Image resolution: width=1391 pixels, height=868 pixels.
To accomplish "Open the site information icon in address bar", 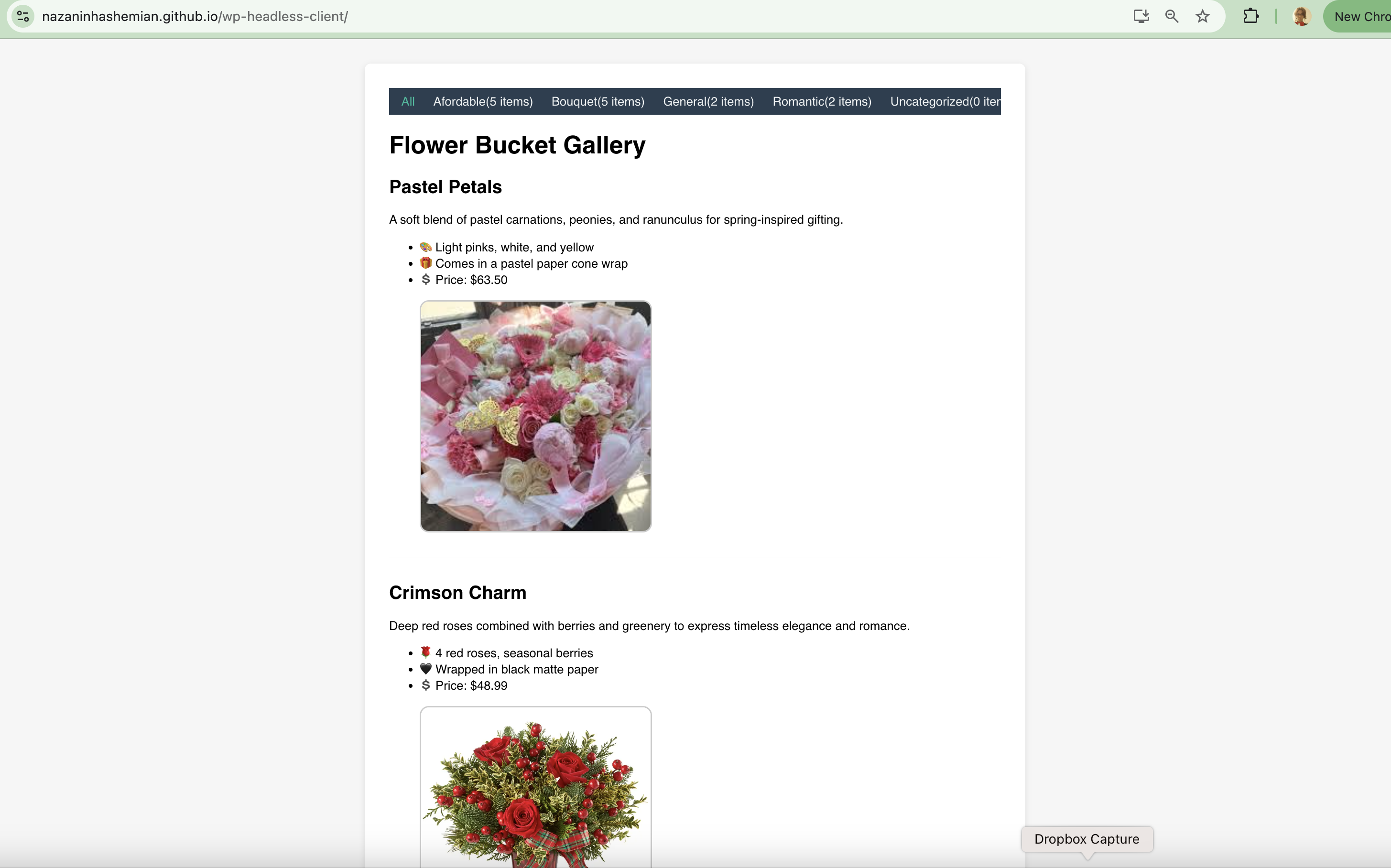I will click(x=23, y=17).
